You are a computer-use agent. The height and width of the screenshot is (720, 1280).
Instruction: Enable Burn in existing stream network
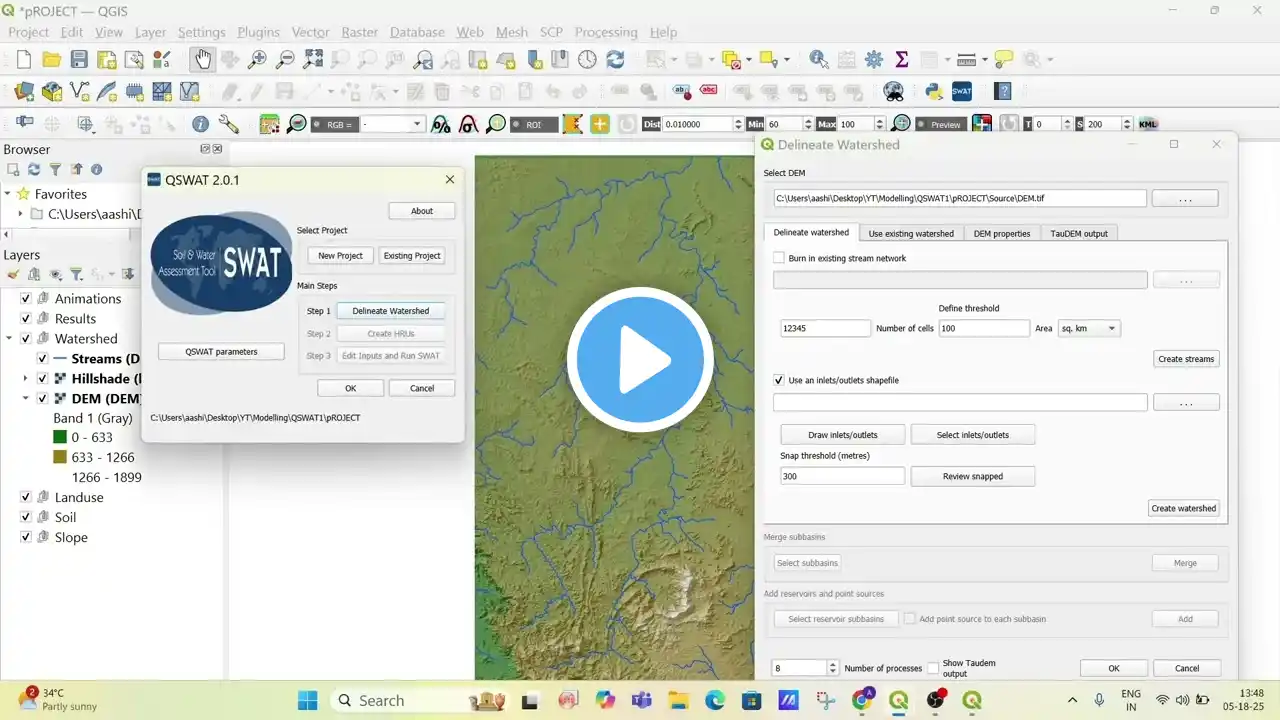780,258
